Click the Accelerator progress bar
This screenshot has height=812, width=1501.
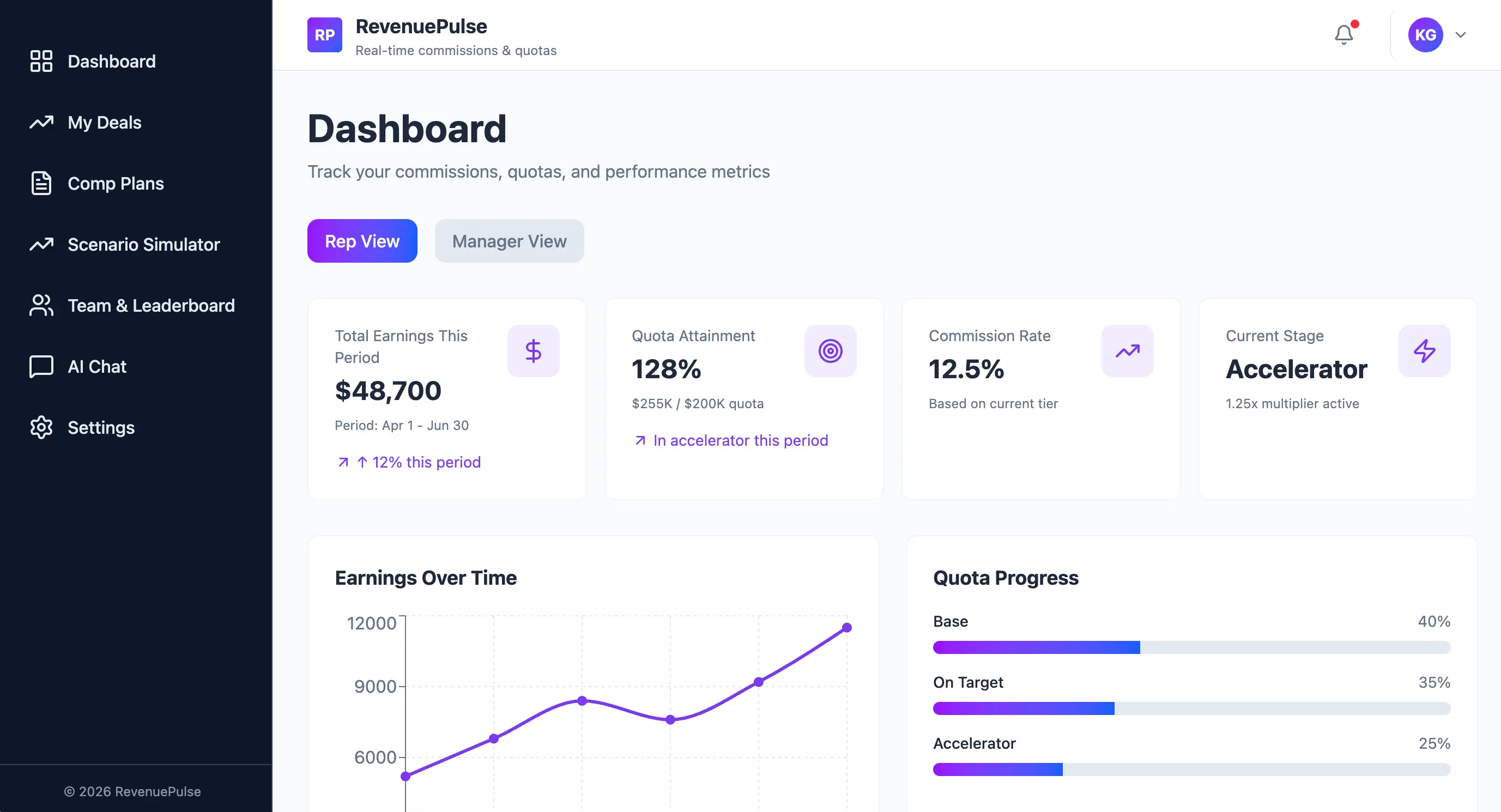[1191, 769]
